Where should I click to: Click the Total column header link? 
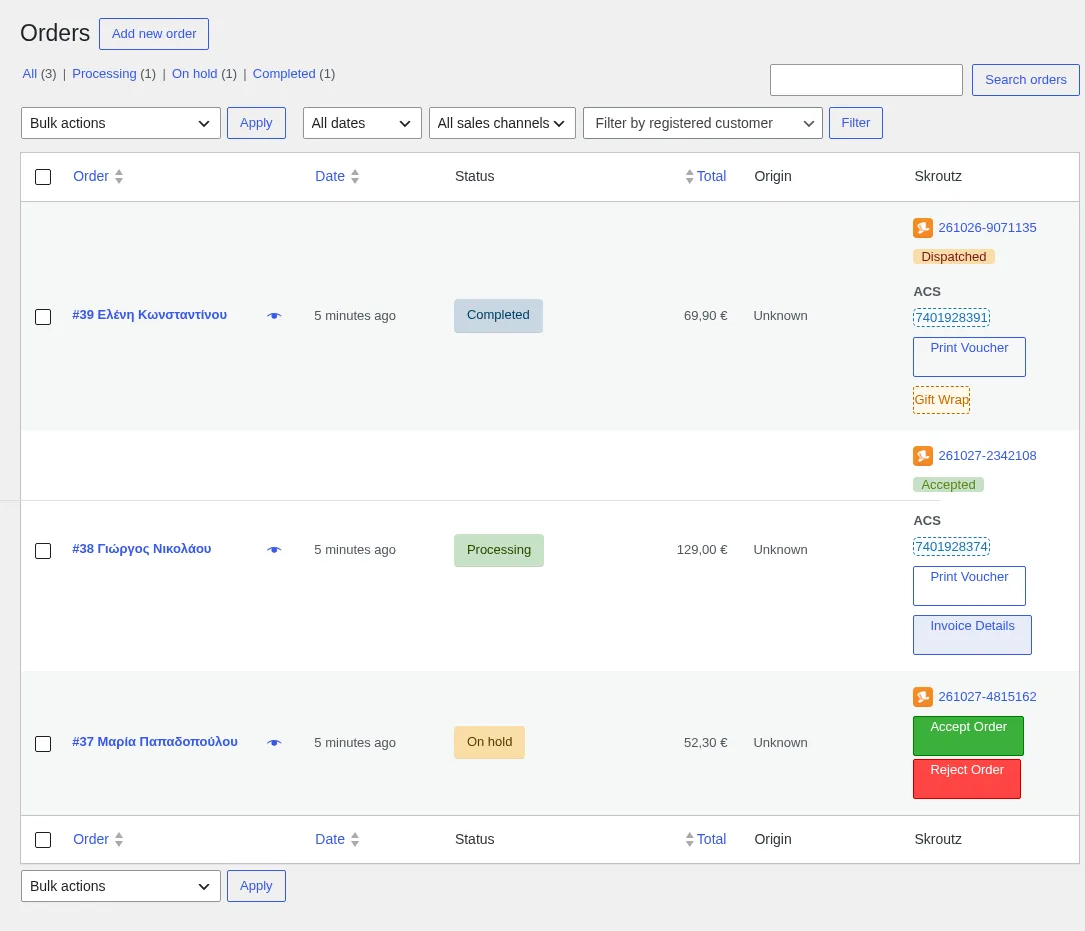click(711, 177)
